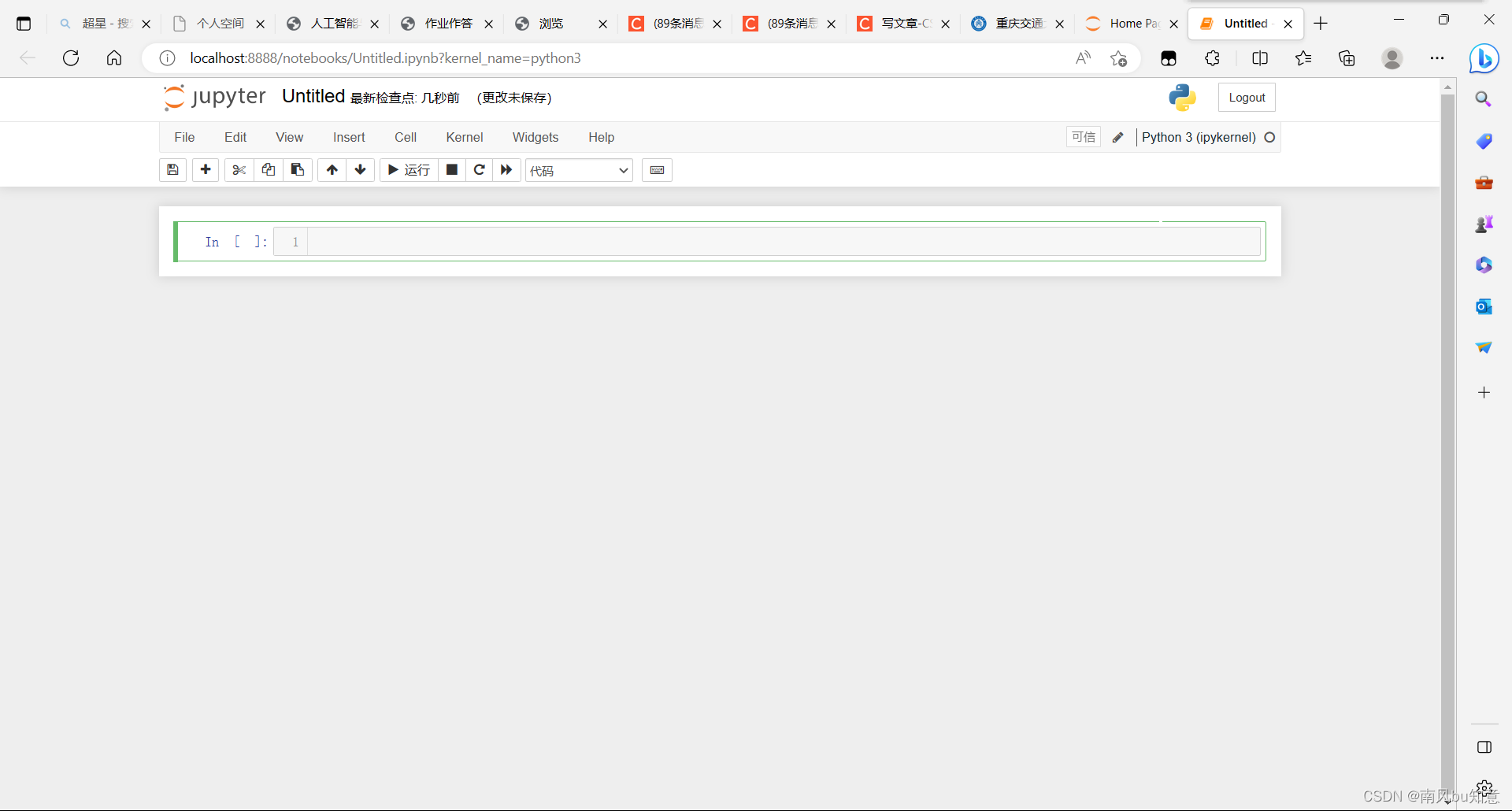Open Bing Copilot sidebar icon
The width and height of the screenshot is (1512, 811).
point(1484,58)
